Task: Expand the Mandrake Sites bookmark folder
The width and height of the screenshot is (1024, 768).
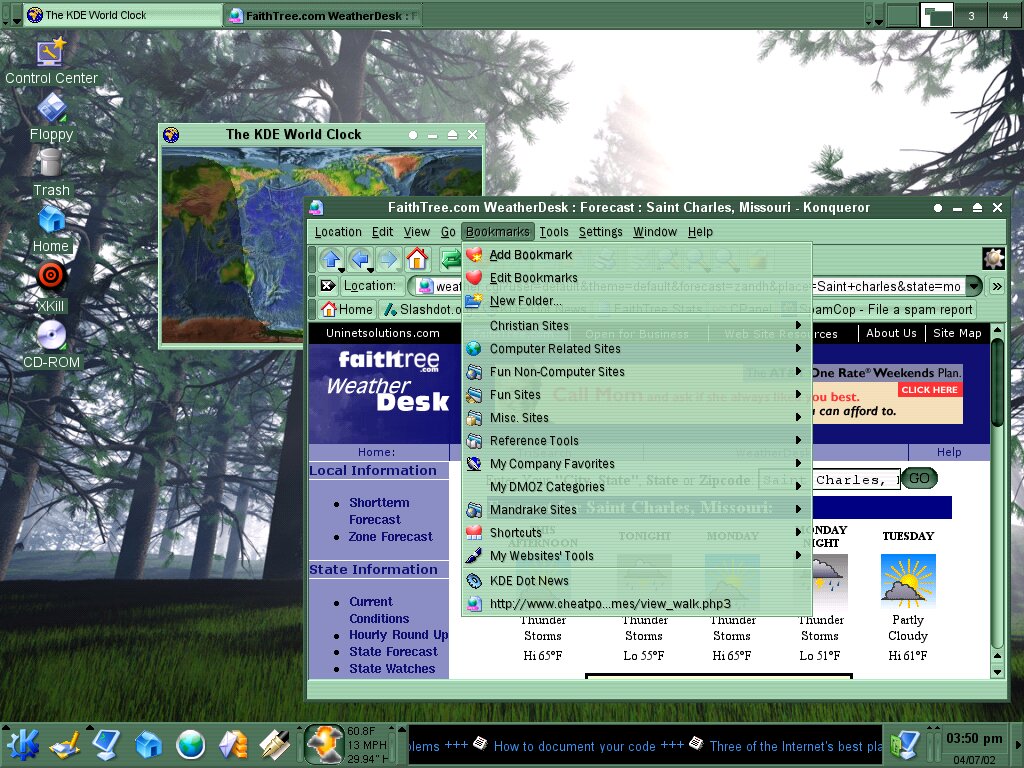Action: [x=637, y=509]
